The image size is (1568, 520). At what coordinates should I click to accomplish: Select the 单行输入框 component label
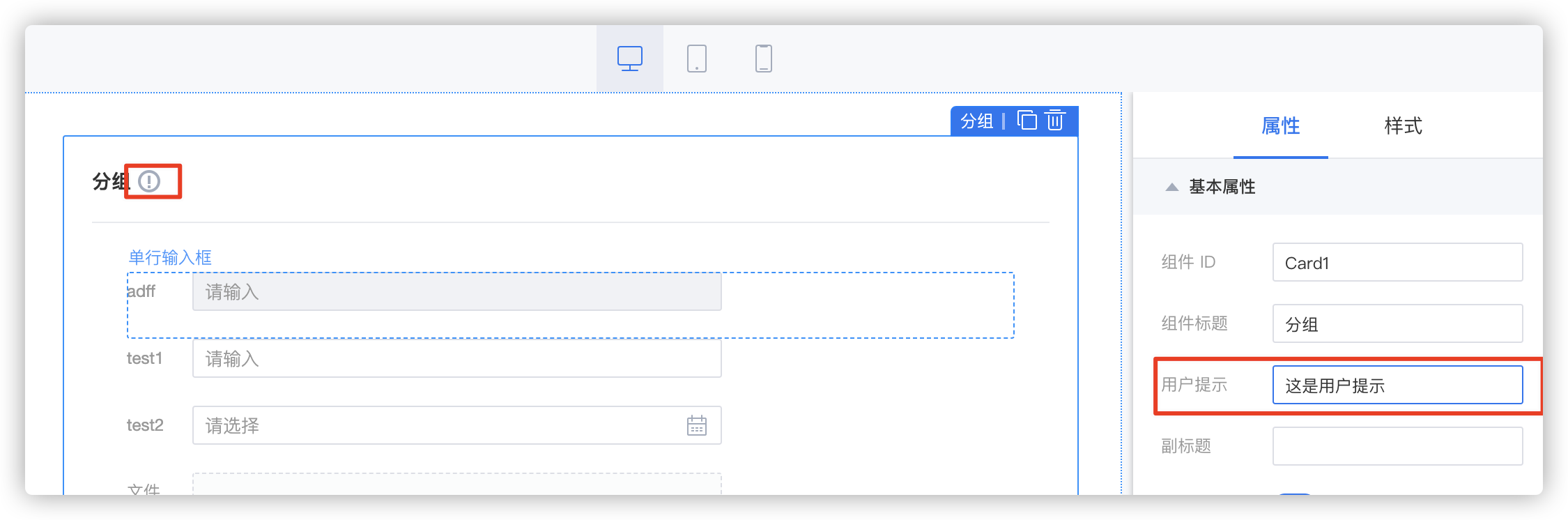pos(170,257)
